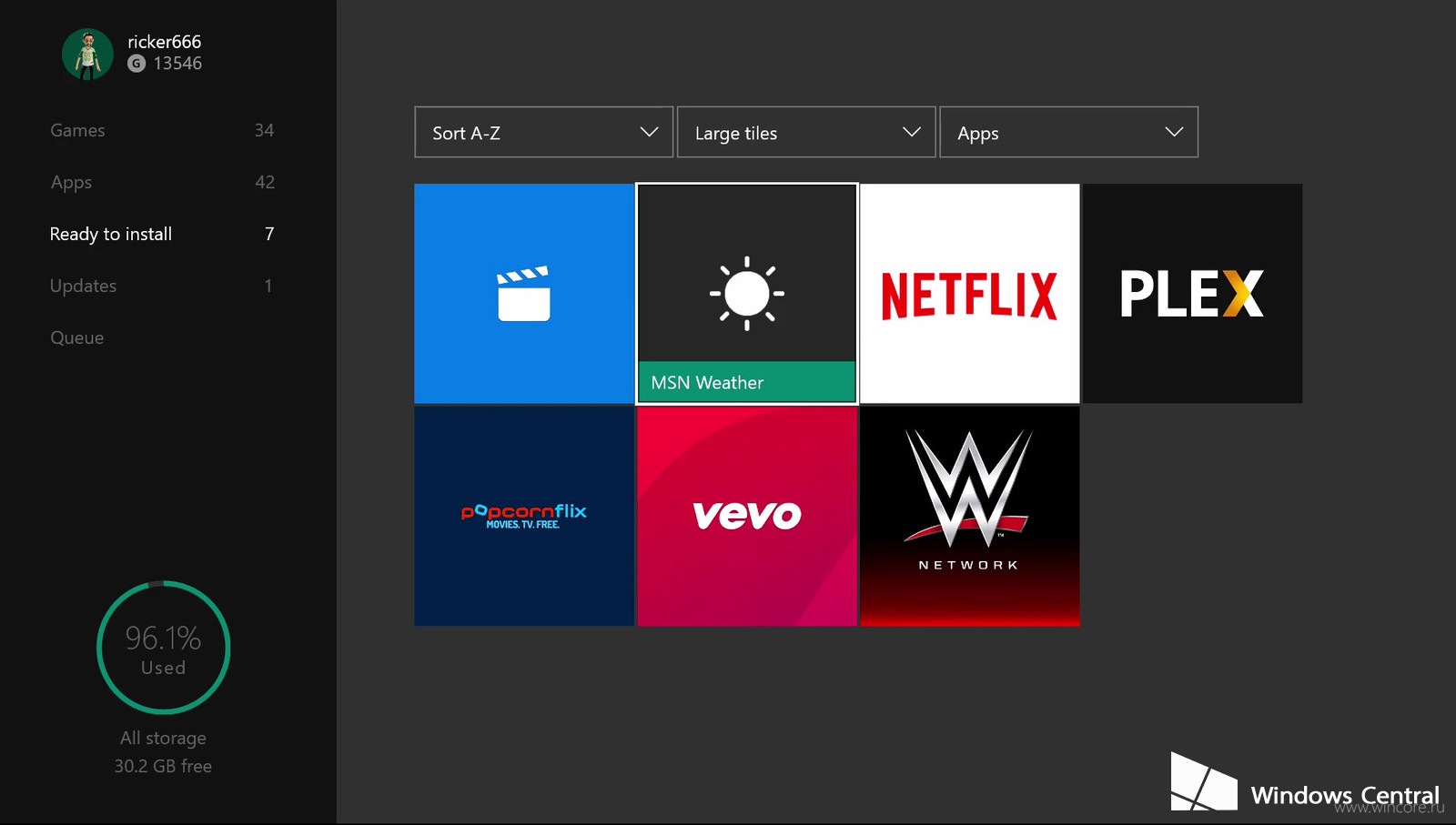Image resolution: width=1456 pixels, height=825 pixels.
Task: Open the Plex app tile
Action: point(1192,294)
